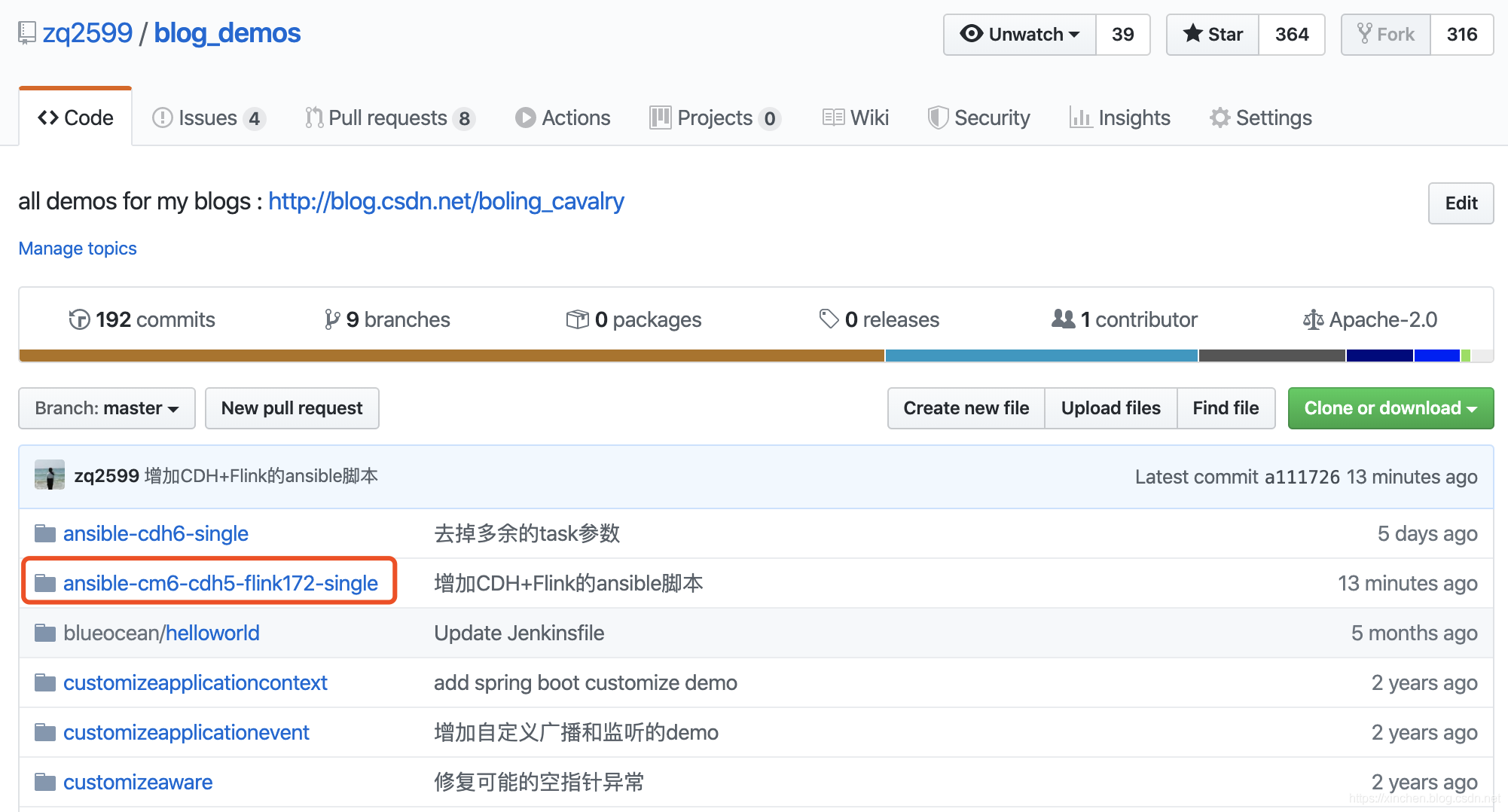Click the Apache-2.0 license scale icon
Viewport: 1508px width, 812px height.
[x=1313, y=319]
